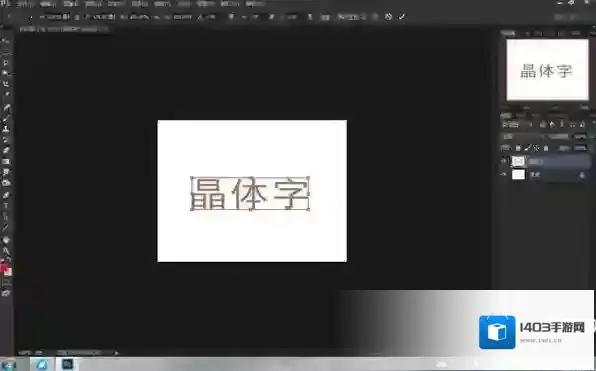
Task: Open the app left of Photoshop in taskbar
Action: coord(43,364)
